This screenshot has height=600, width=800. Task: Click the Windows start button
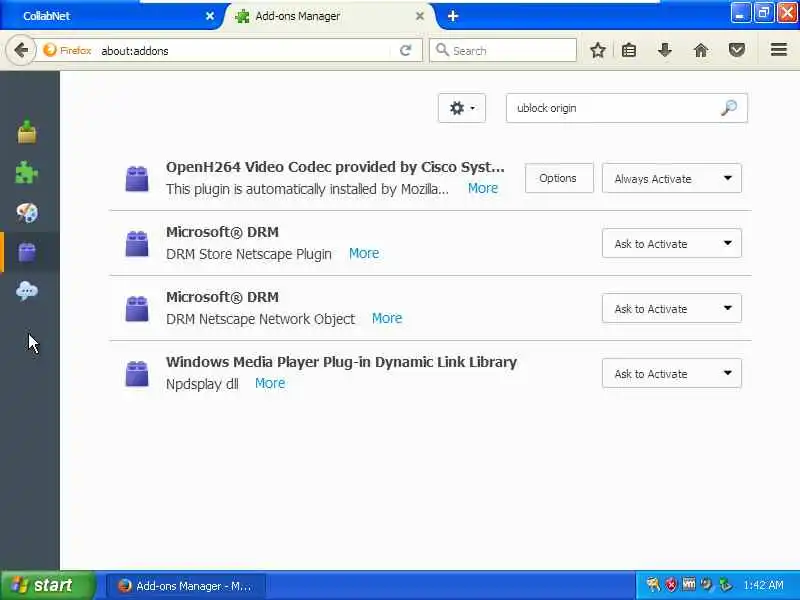47,585
